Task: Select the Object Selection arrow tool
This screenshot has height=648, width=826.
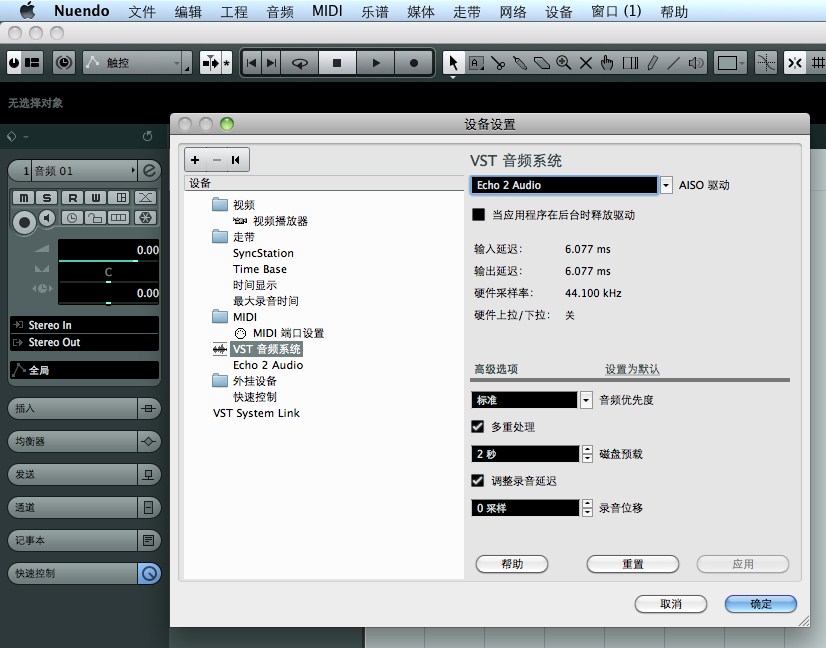Action: pyautogui.click(x=453, y=63)
